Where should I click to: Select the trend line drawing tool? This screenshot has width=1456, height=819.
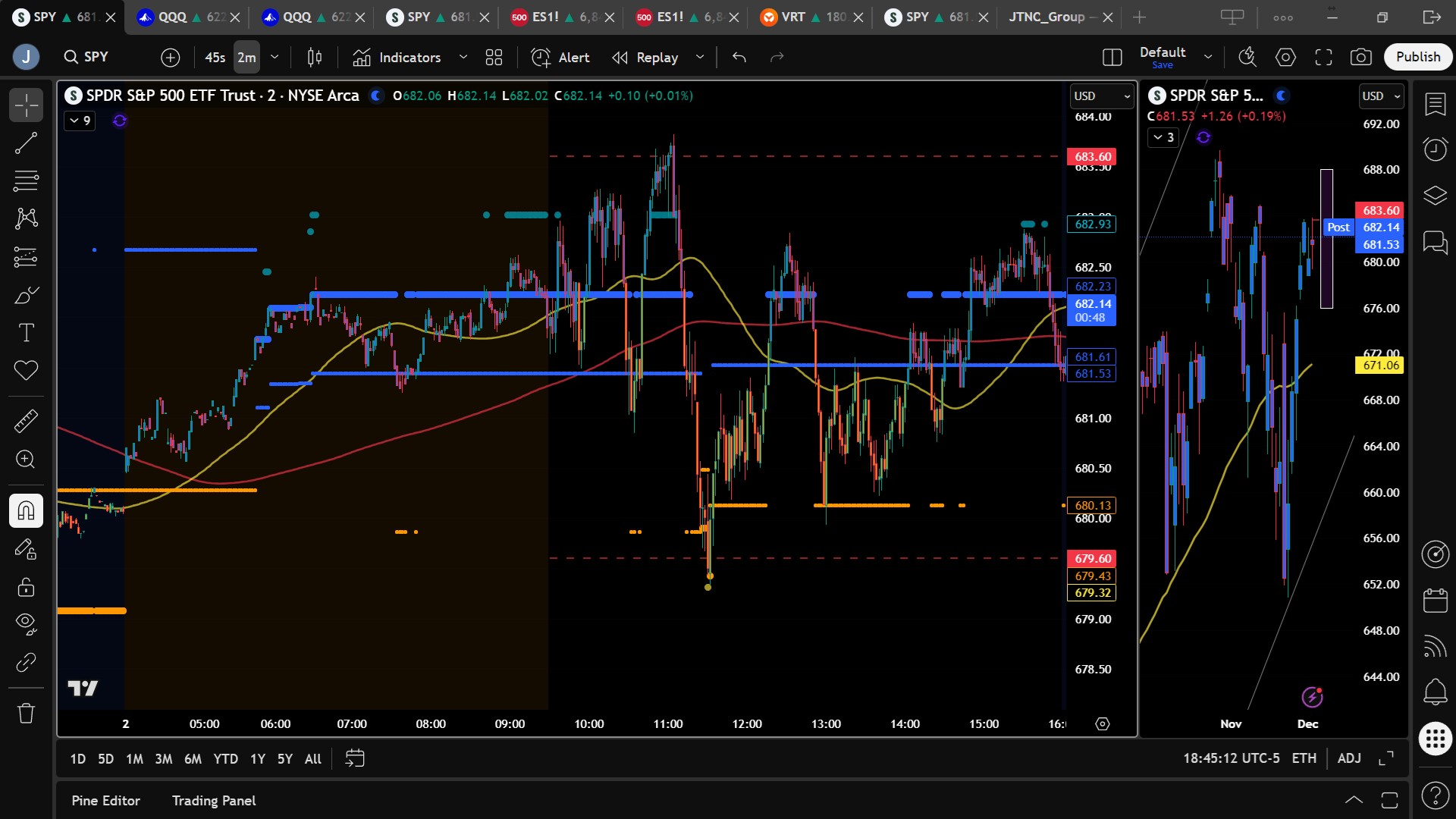[x=26, y=143]
